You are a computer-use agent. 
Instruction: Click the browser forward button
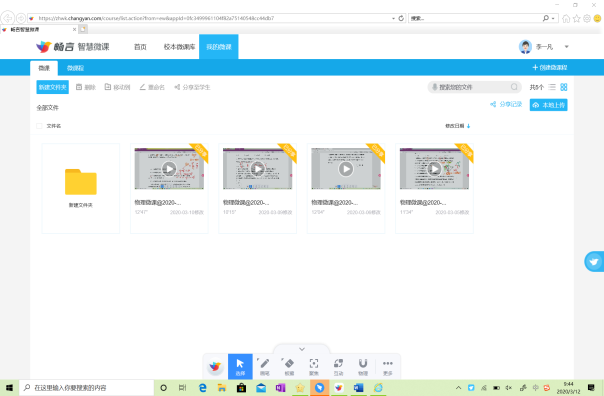click(x=21, y=18)
